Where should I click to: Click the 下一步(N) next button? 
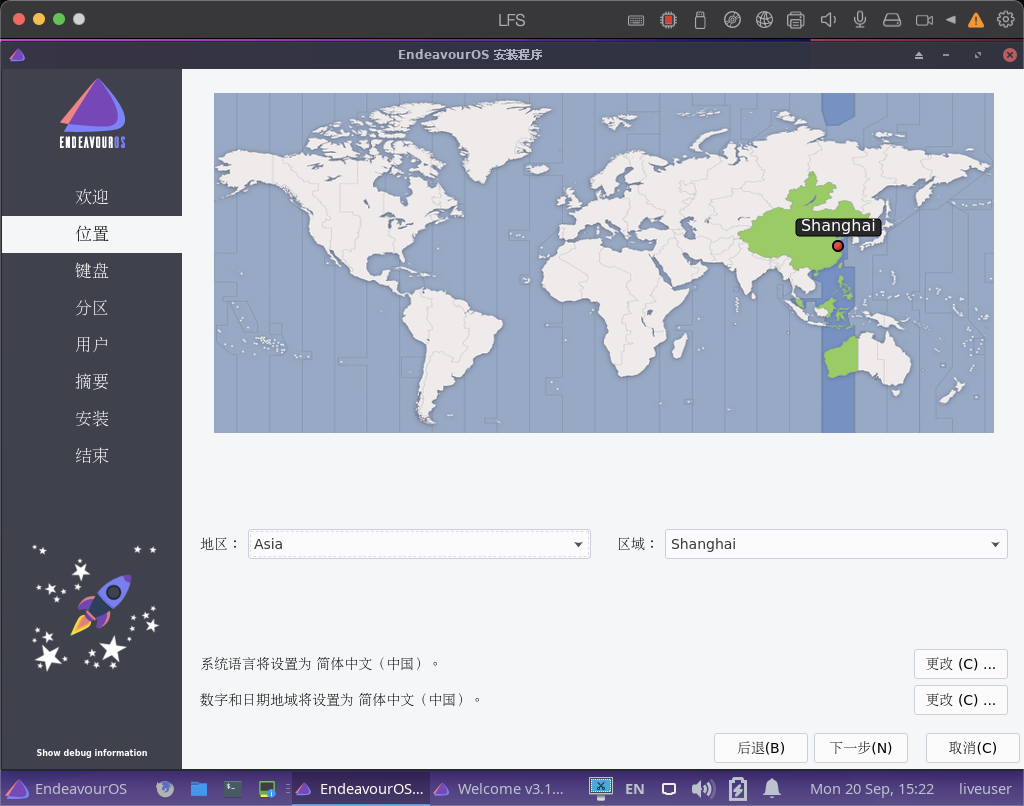point(861,748)
